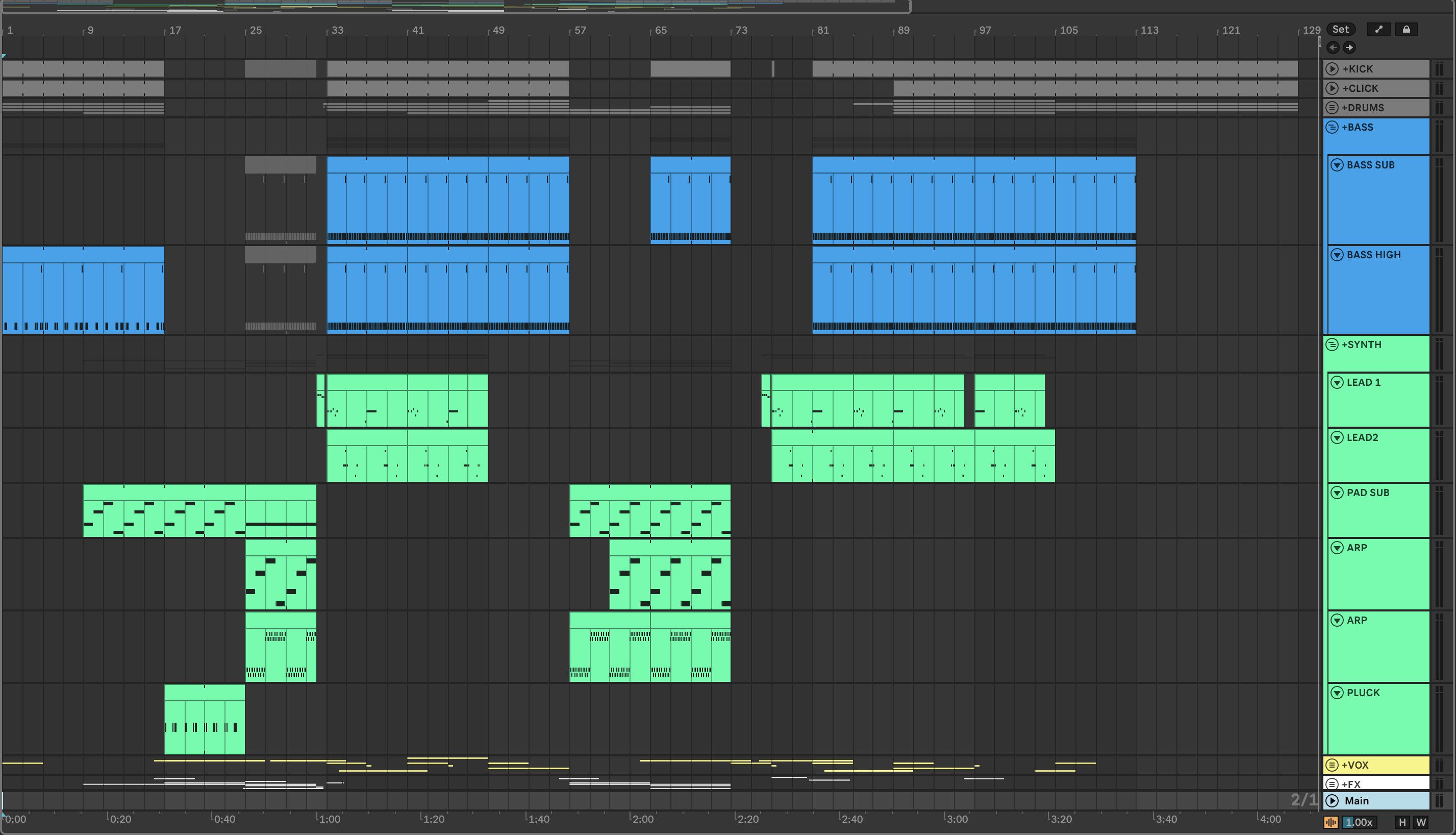The width and height of the screenshot is (1456, 835).
Task: Select the +CLICK track title
Action: (1360, 88)
